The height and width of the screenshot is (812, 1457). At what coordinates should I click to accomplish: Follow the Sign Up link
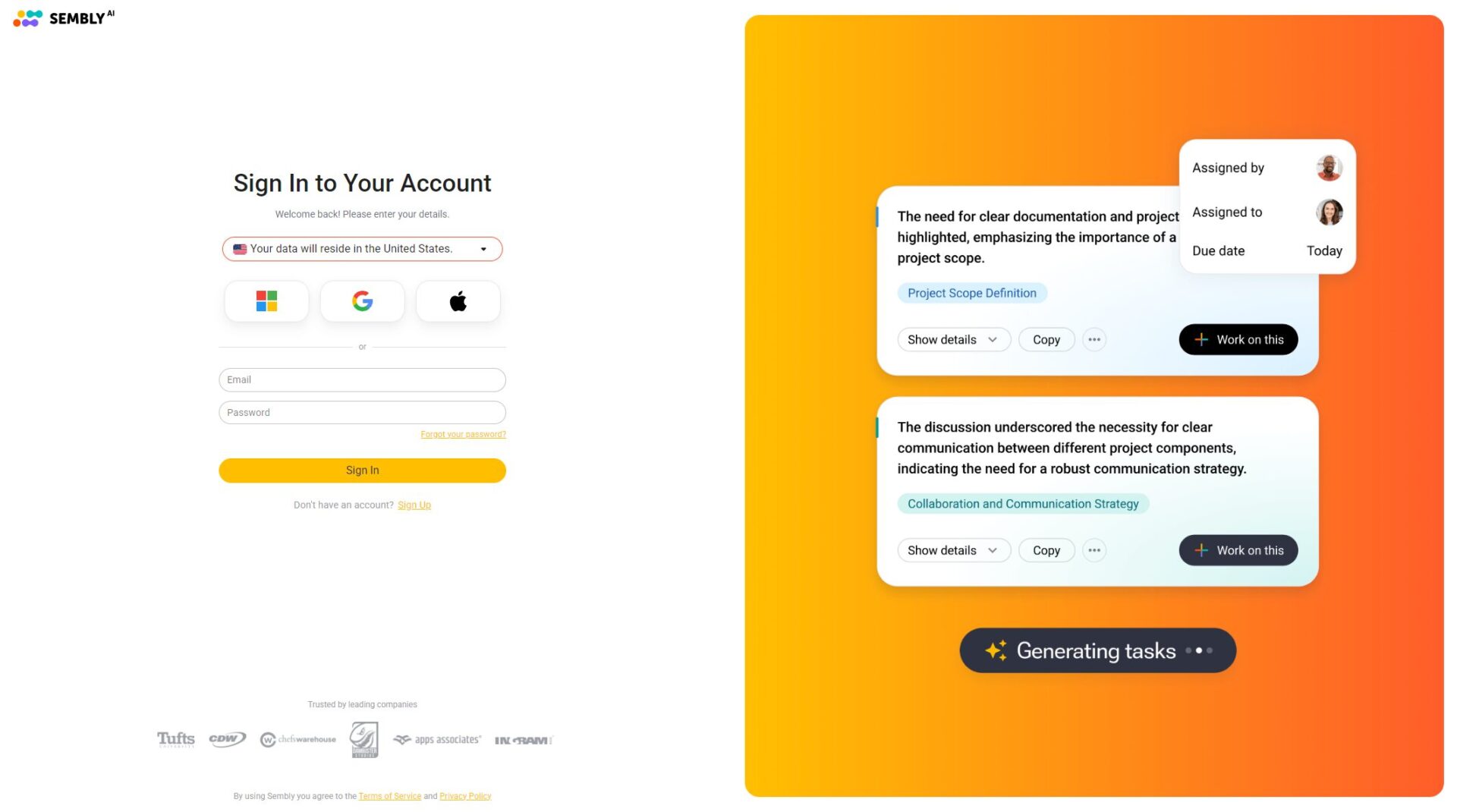click(414, 505)
